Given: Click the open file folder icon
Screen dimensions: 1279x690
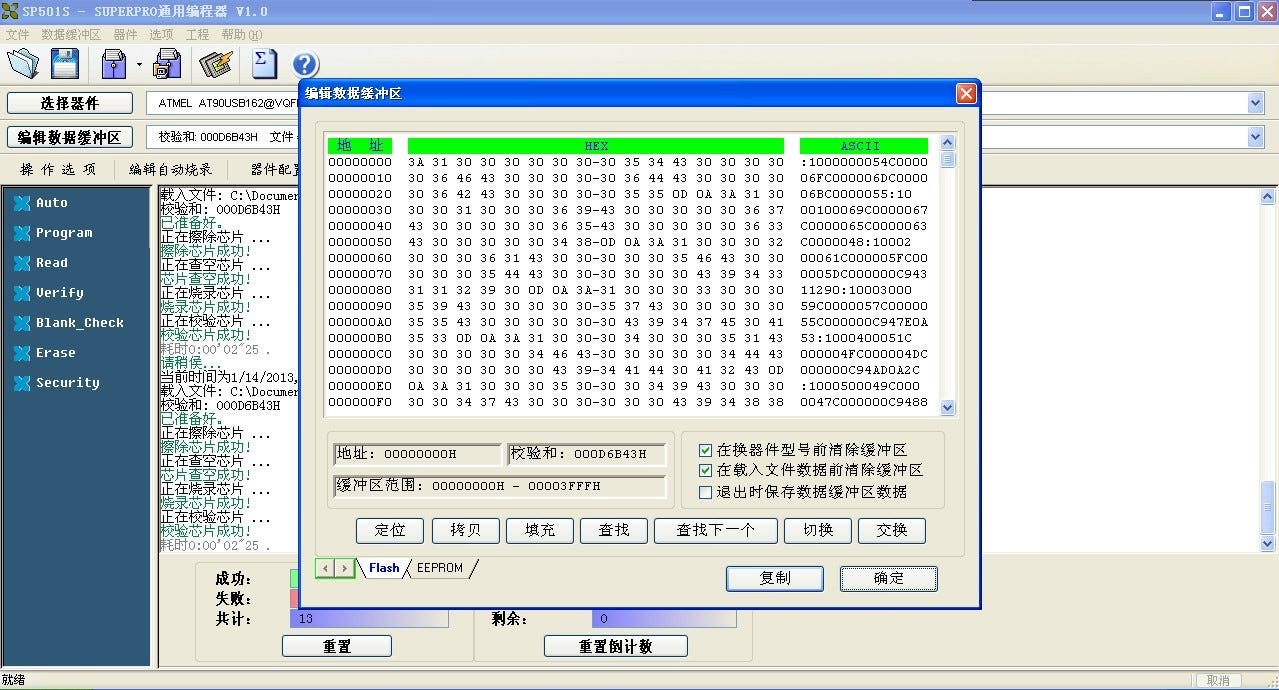Looking at the screenshot, I should click(23, 64).
